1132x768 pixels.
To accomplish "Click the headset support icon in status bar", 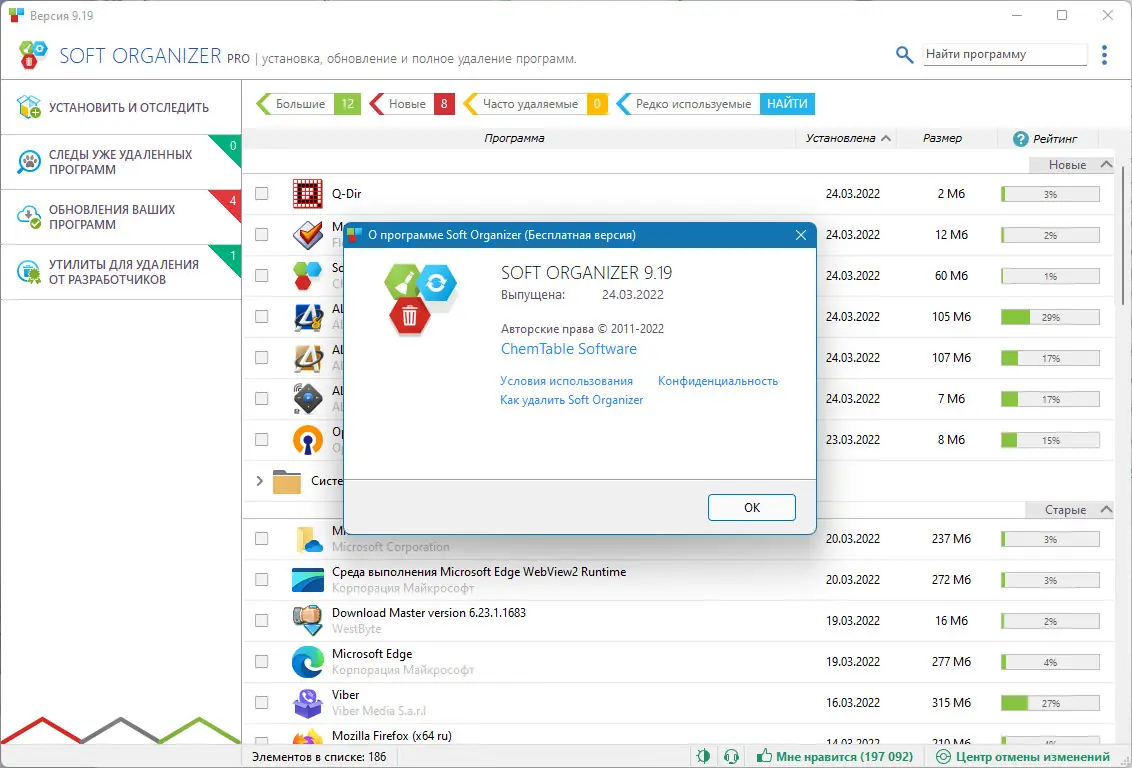I will coord(731,757).
